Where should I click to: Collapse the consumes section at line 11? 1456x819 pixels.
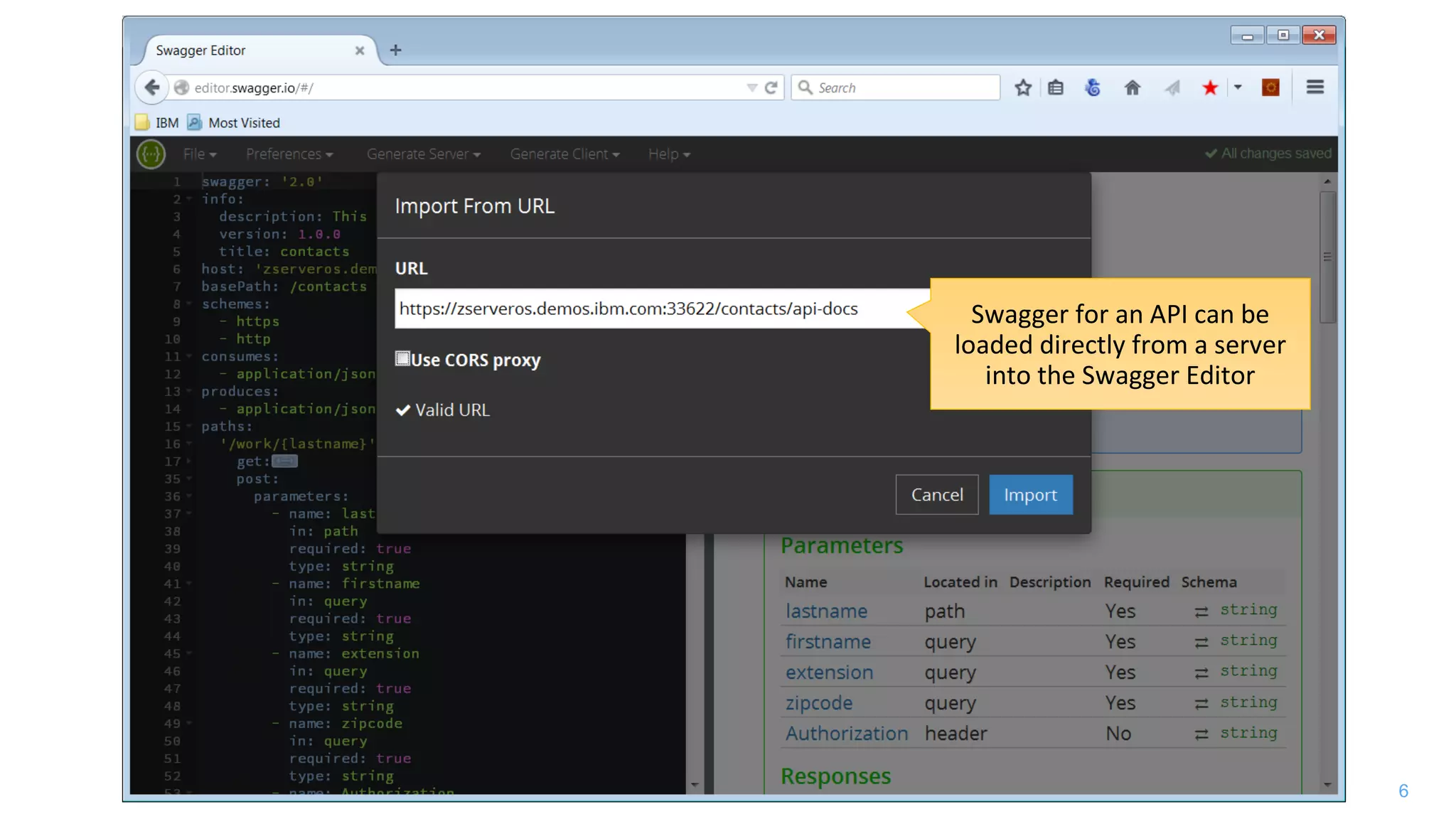(190, 357)
